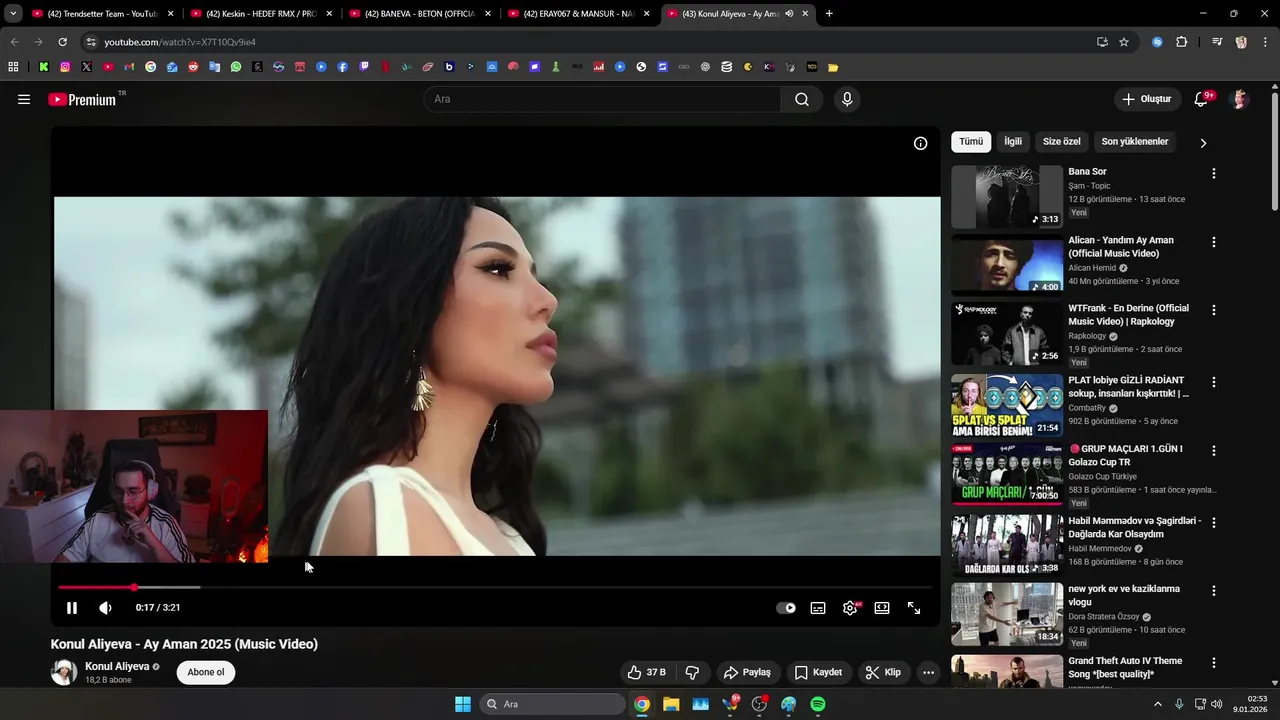This screenshot has width=1280, height=720.
Task: Open Twitch bookmark in bookmarks bar
Action: [x=364, y=67]
